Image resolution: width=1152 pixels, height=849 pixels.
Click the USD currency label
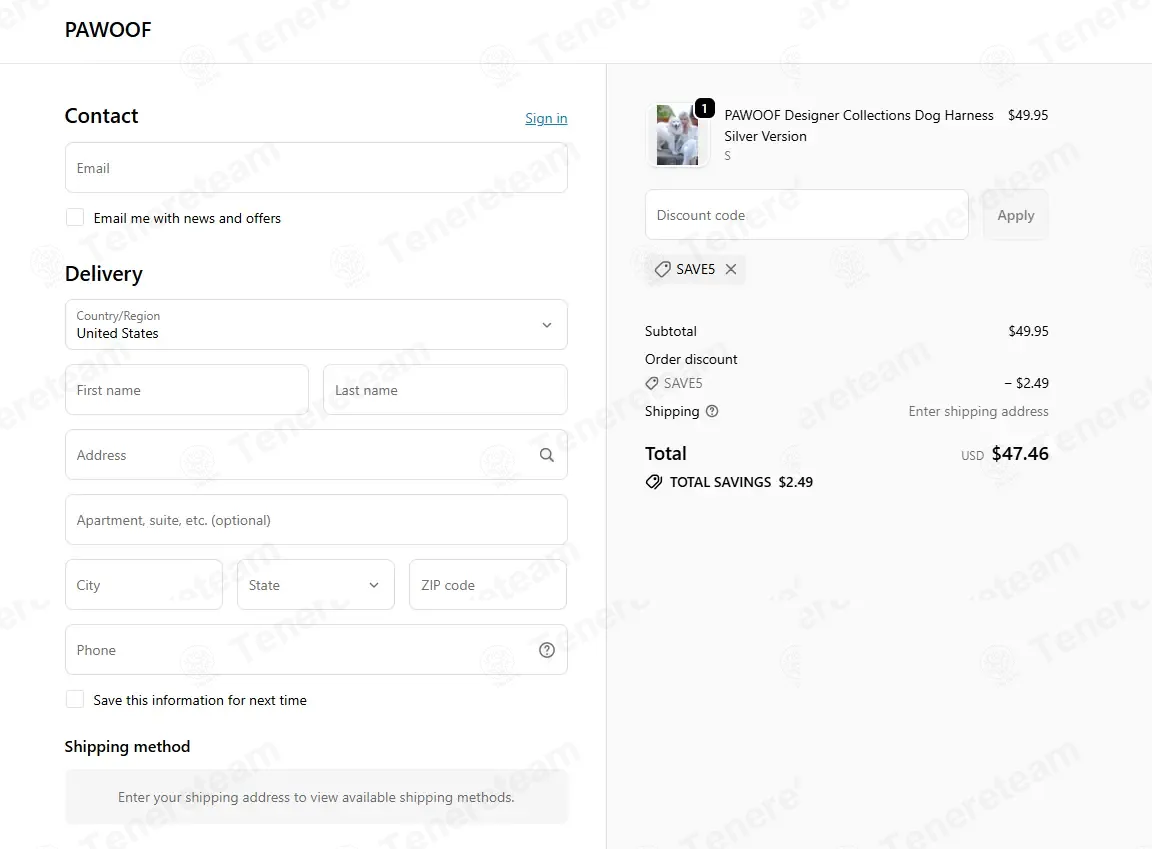pyautogui.click(x=972, y=455)
